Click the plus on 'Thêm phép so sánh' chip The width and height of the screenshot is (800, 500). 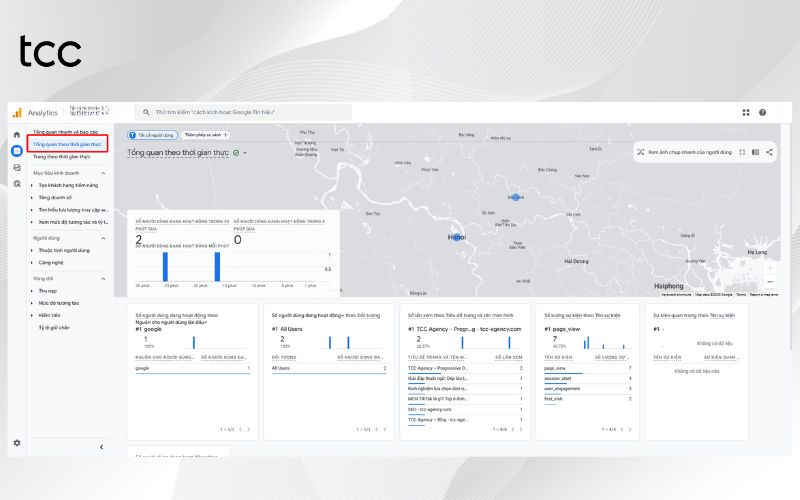pos(226,135)
